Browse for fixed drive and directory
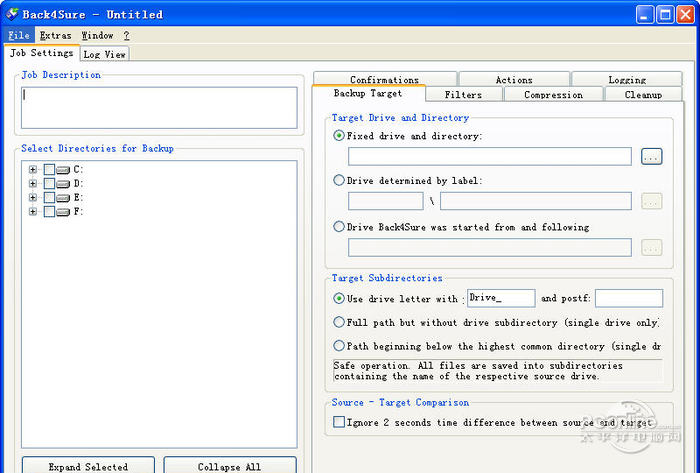 651,157
